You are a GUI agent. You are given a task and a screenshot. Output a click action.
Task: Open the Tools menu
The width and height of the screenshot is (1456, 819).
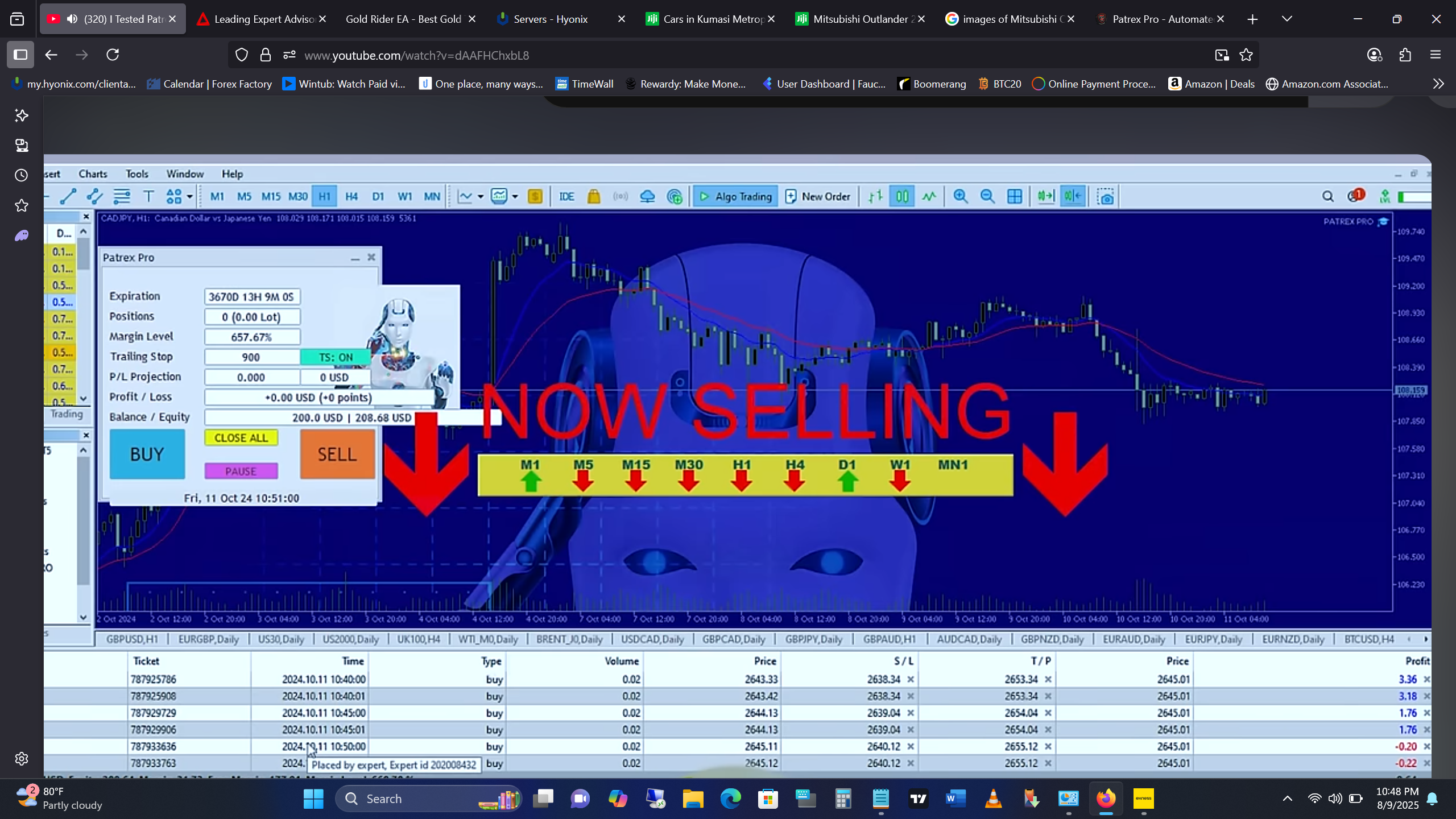(136, 174)
